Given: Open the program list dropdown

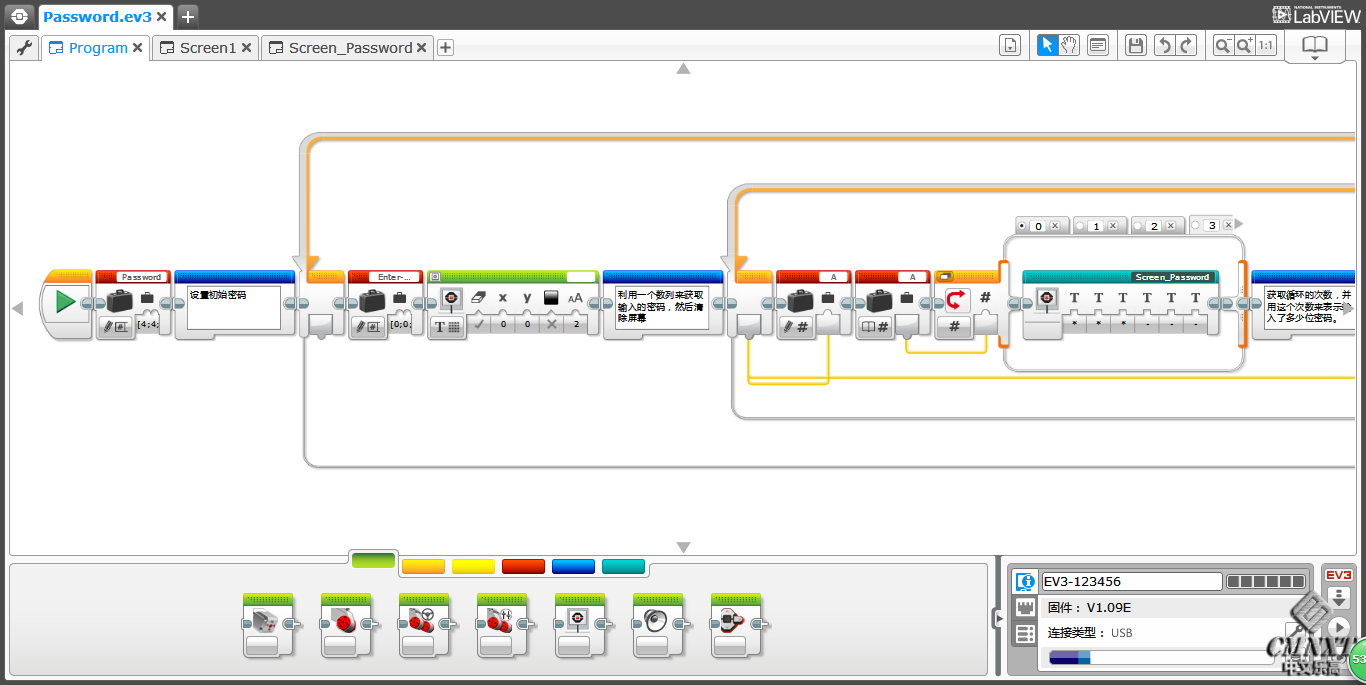Looking at the screenshot, I should [1010, 45].
